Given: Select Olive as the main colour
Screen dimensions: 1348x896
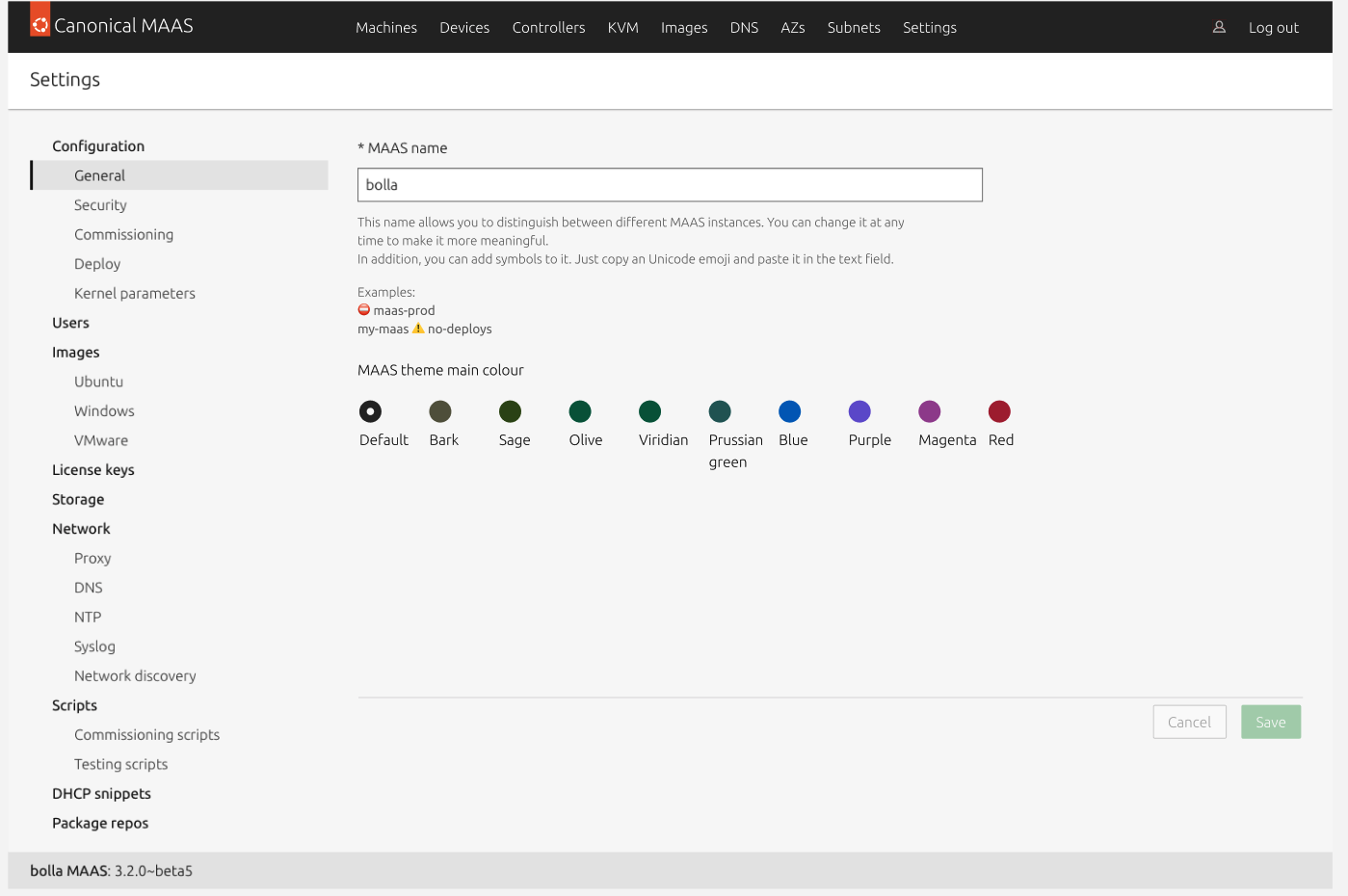Looking at the screenshot, I should coord(580,411).
